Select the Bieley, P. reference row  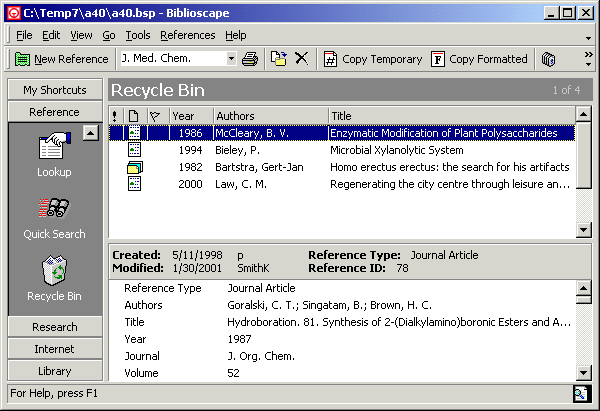point(342,150)
